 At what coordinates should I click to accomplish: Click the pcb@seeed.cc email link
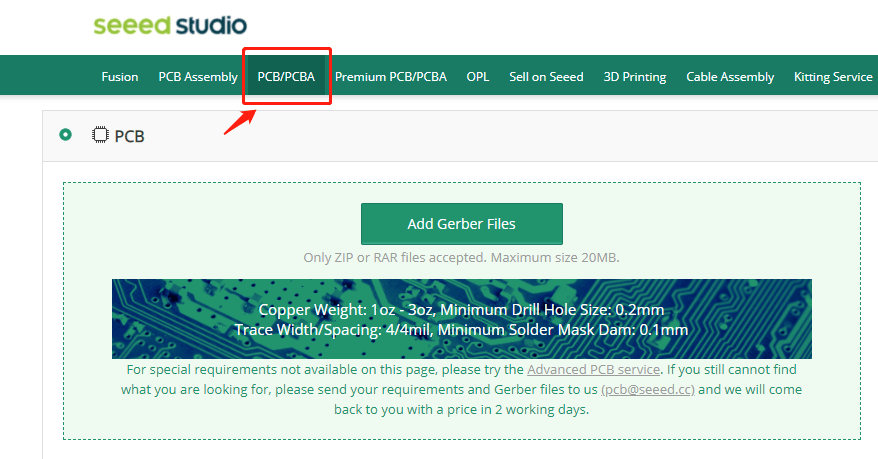point(648,389)
